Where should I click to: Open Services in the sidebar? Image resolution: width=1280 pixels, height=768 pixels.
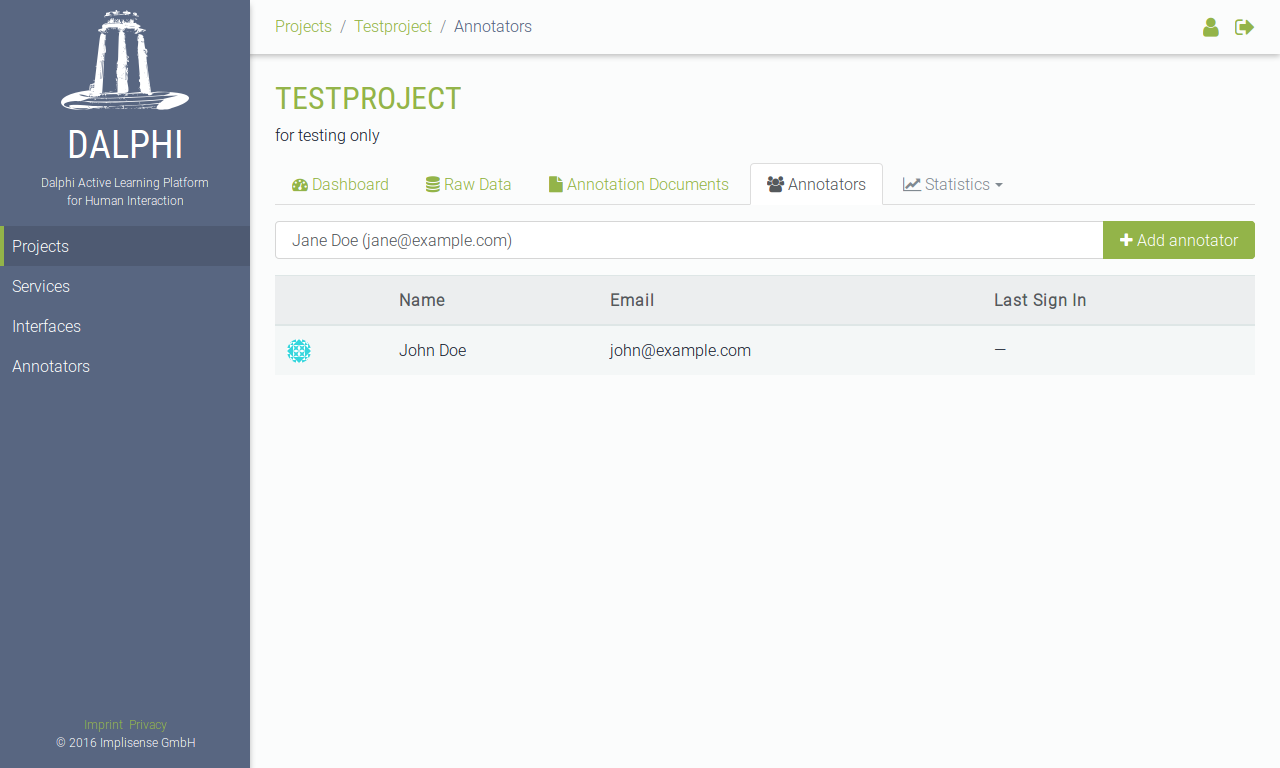[x=125, y=286]
